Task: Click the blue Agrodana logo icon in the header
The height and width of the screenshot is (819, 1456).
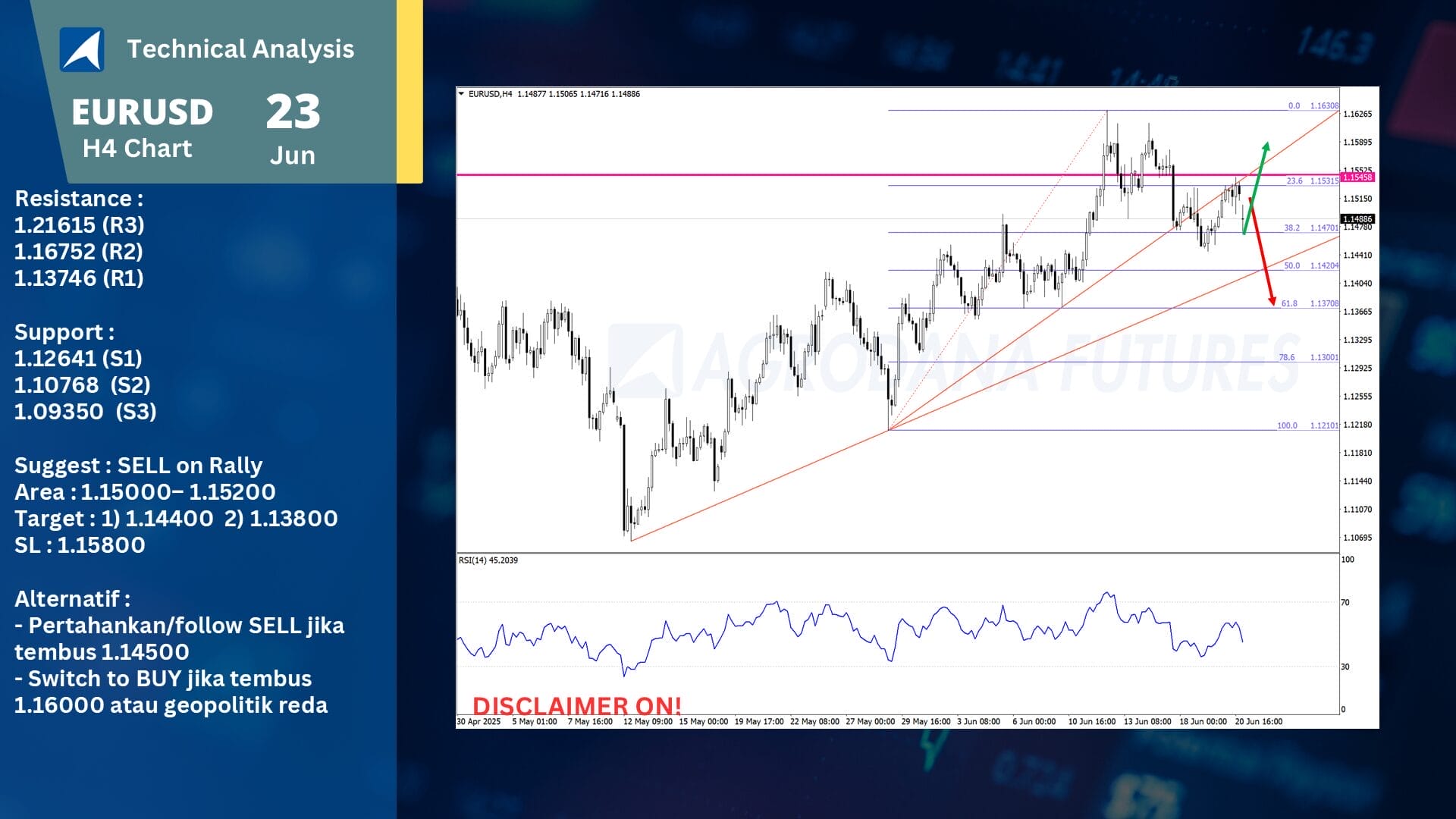Action: (83, 47)
